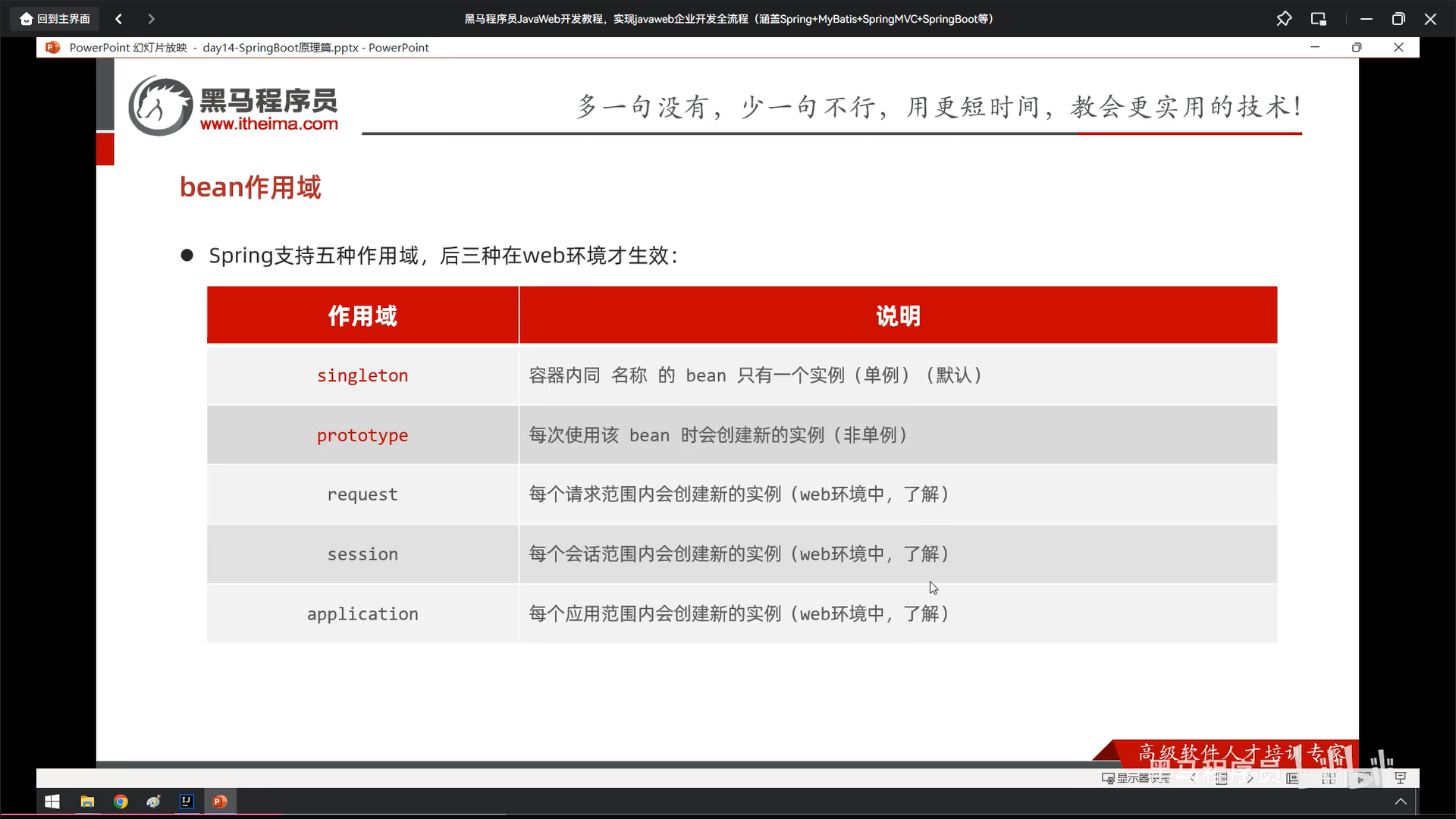Screen dimensions: 1456x819
Task: Expand the system tray hidden icons chevron
Action: click(1401, 802)
